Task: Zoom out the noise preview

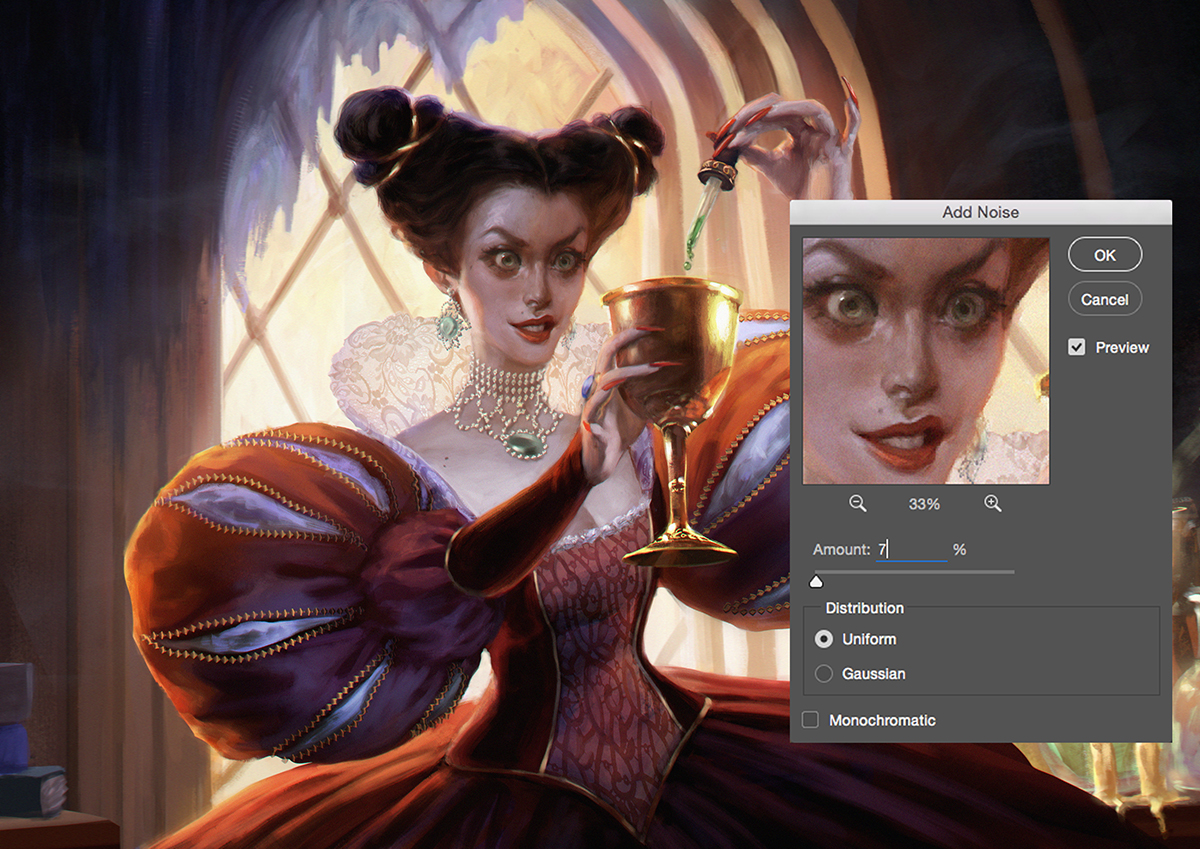Action: 857,504
